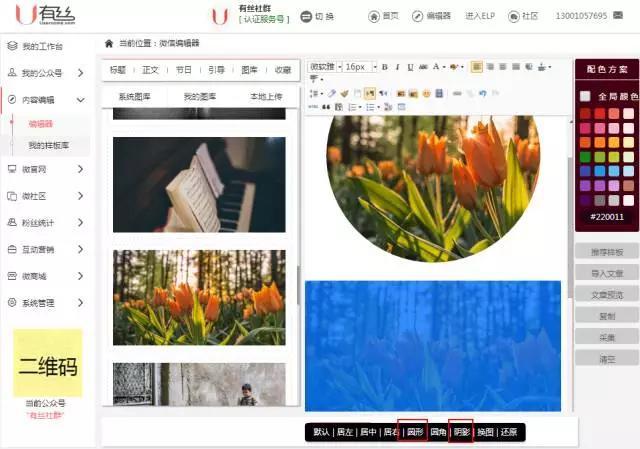Switch to the 节日 tab
The height and width of the screenshot is (449, 640).
coord(183,70)
